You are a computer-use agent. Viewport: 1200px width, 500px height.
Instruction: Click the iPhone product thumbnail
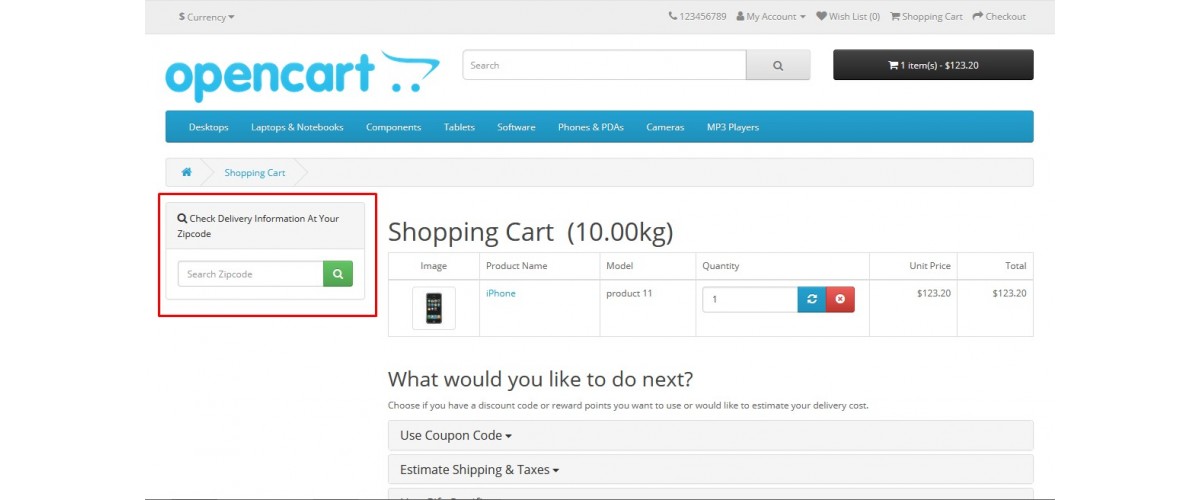tap(434, 308)
